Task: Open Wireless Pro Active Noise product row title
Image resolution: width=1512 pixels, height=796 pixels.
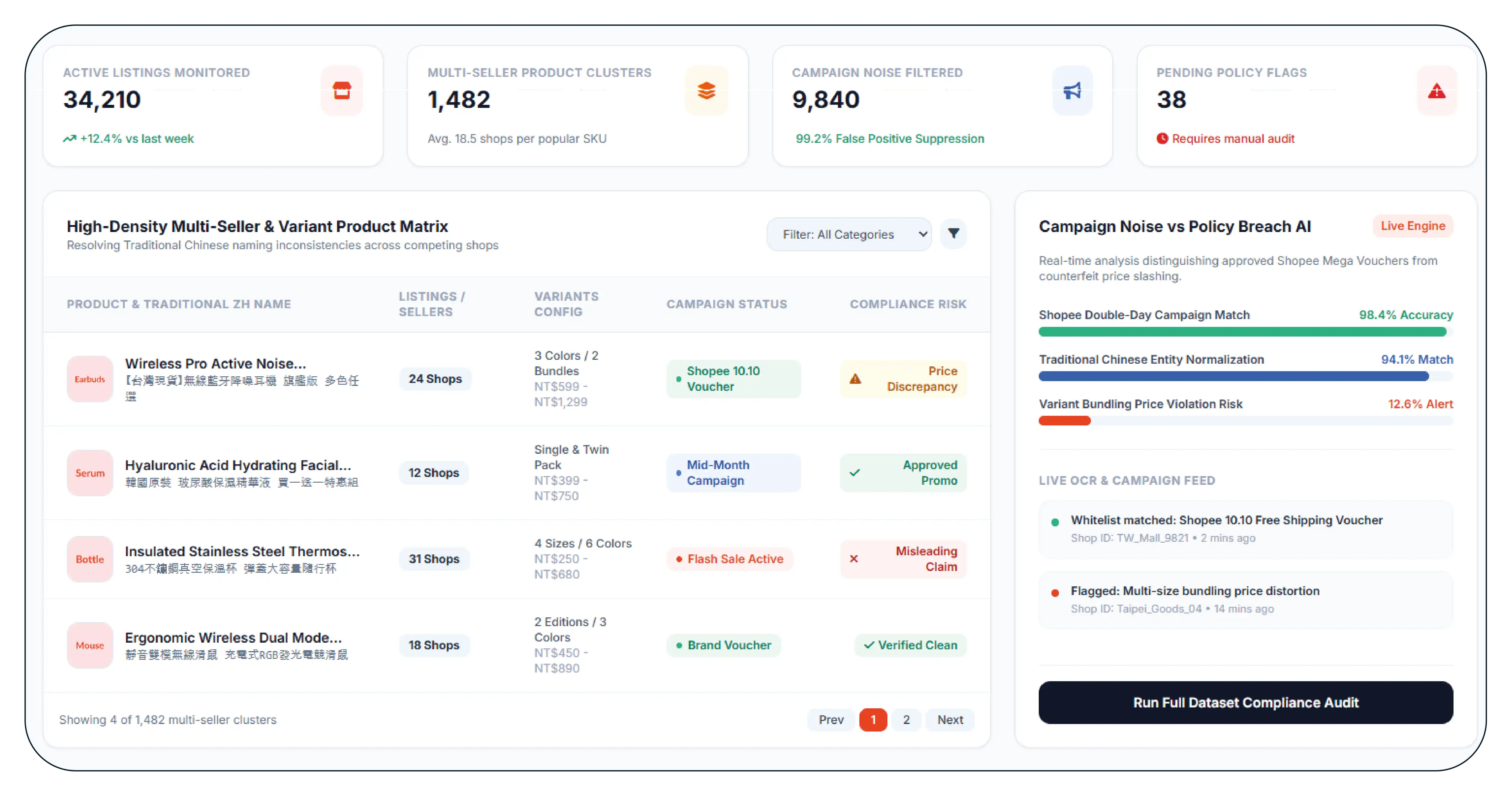Action: (216, 364)
